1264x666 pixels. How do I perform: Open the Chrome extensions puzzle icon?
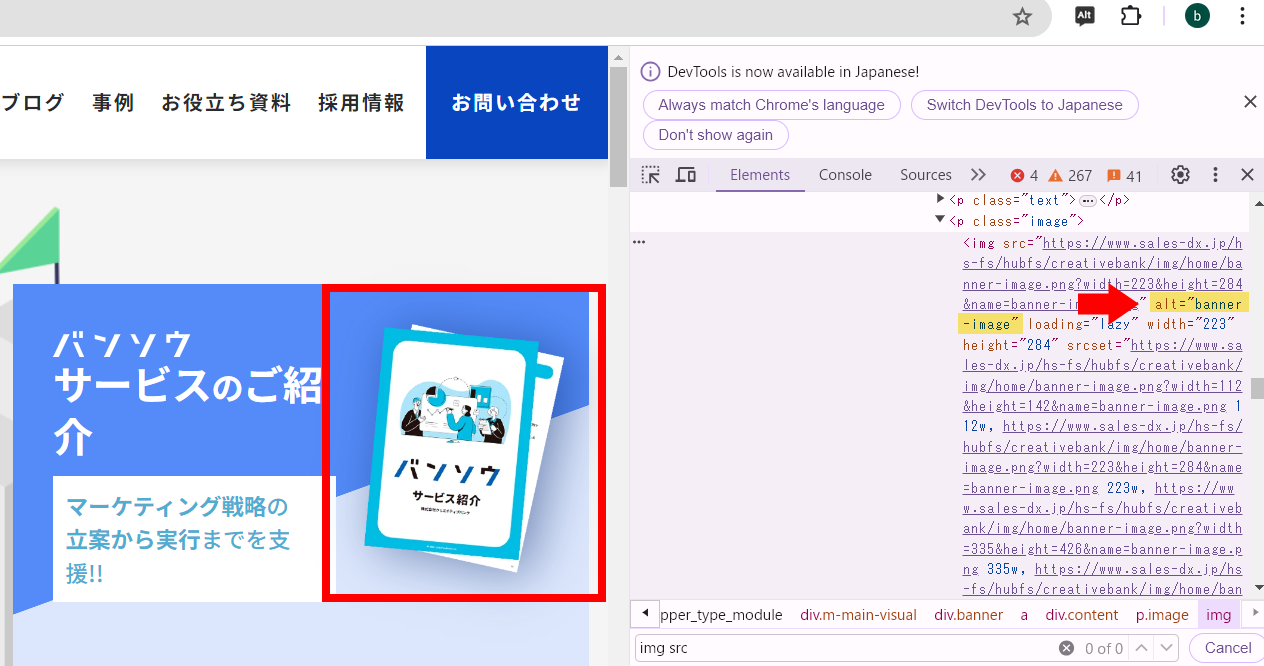[x=1130, y=16]
